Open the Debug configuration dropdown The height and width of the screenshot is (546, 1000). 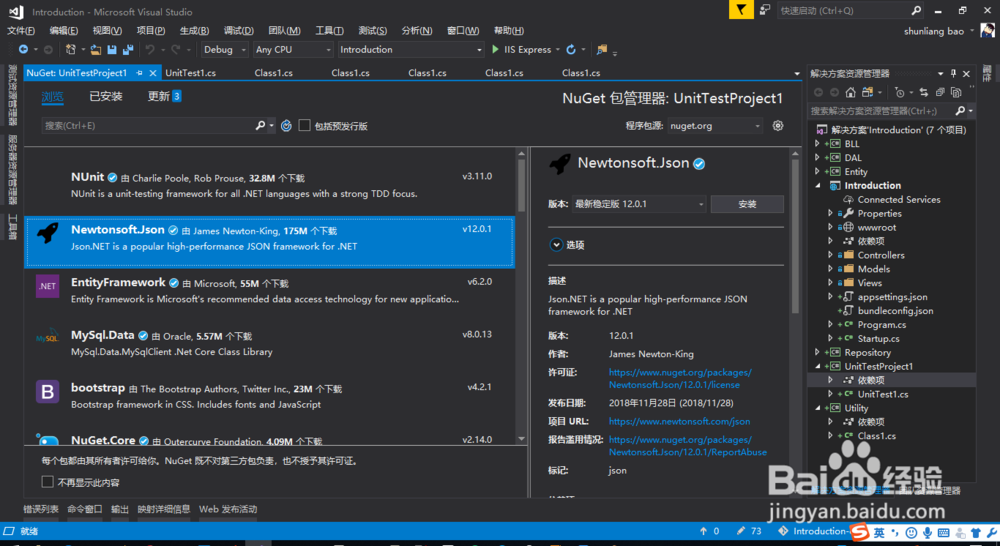pos(224,49)
